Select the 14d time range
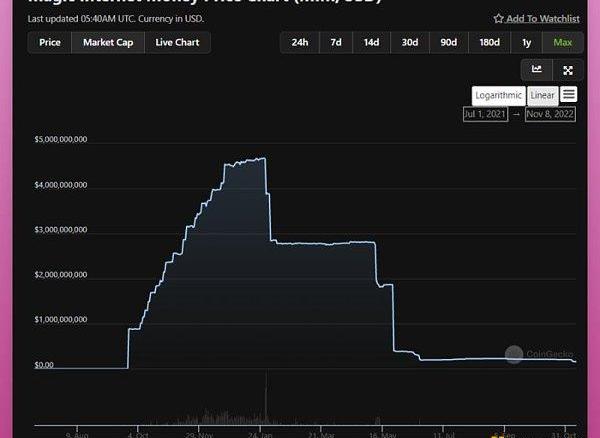600x438 pixels. pyautogui.click(x=372, y=42)
